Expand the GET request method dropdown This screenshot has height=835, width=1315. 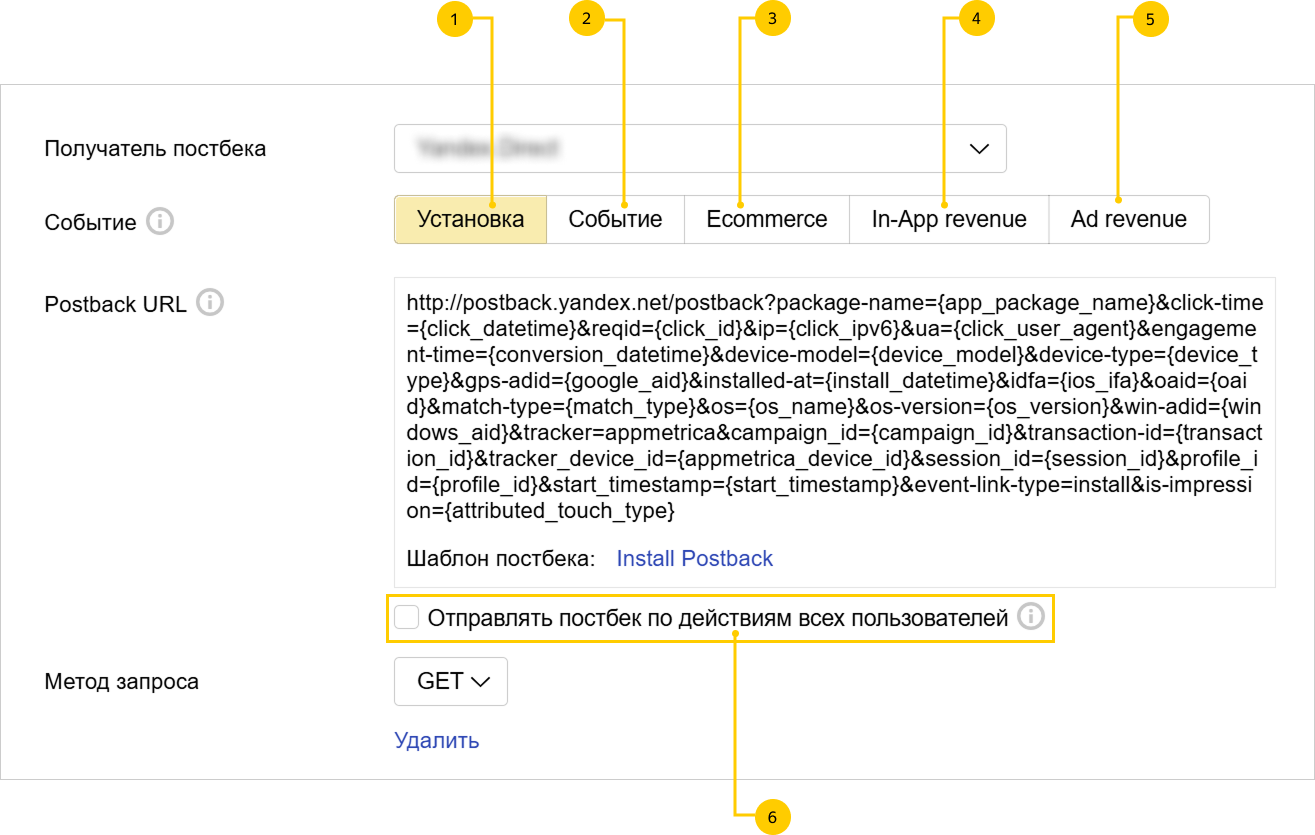[x=451, y=681]
